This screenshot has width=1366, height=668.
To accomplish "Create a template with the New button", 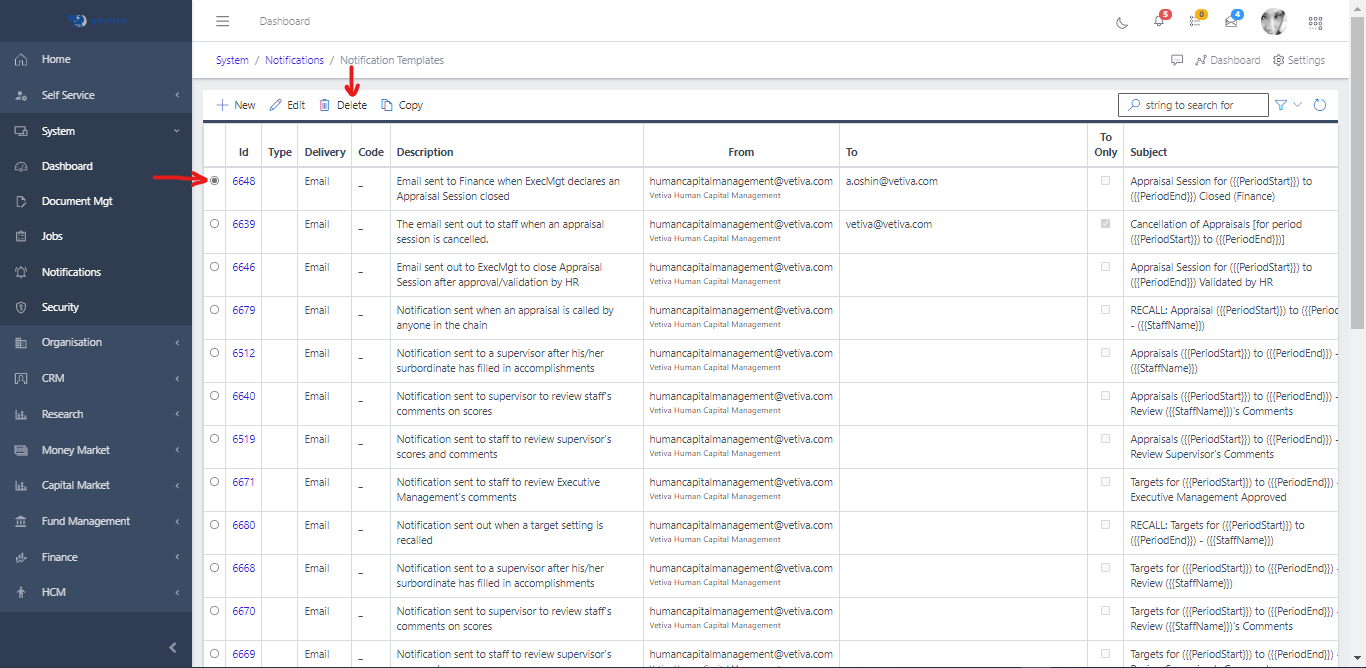I will click(235, 104).
